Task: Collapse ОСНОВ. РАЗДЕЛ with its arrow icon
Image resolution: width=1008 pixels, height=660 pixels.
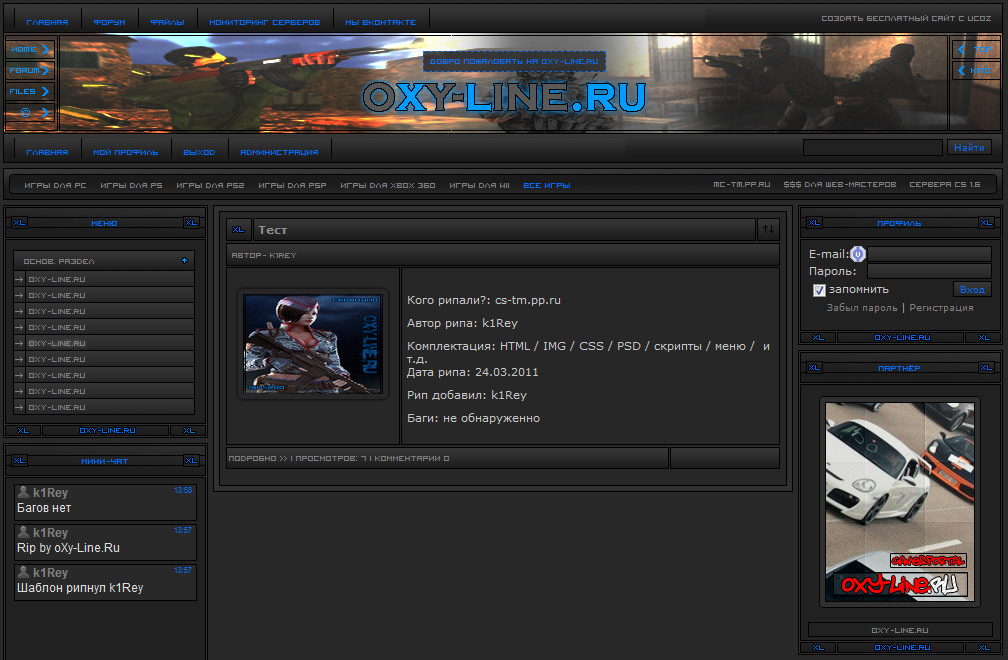Action: tap(184, 261)
